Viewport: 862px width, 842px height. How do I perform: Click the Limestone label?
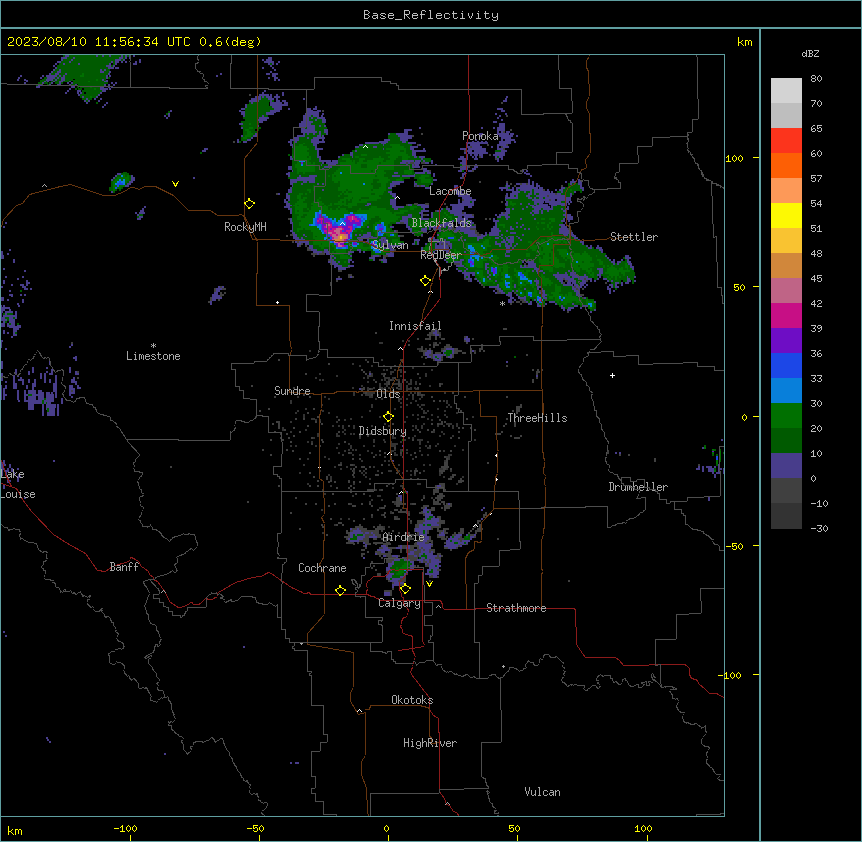tap(153, 356)
